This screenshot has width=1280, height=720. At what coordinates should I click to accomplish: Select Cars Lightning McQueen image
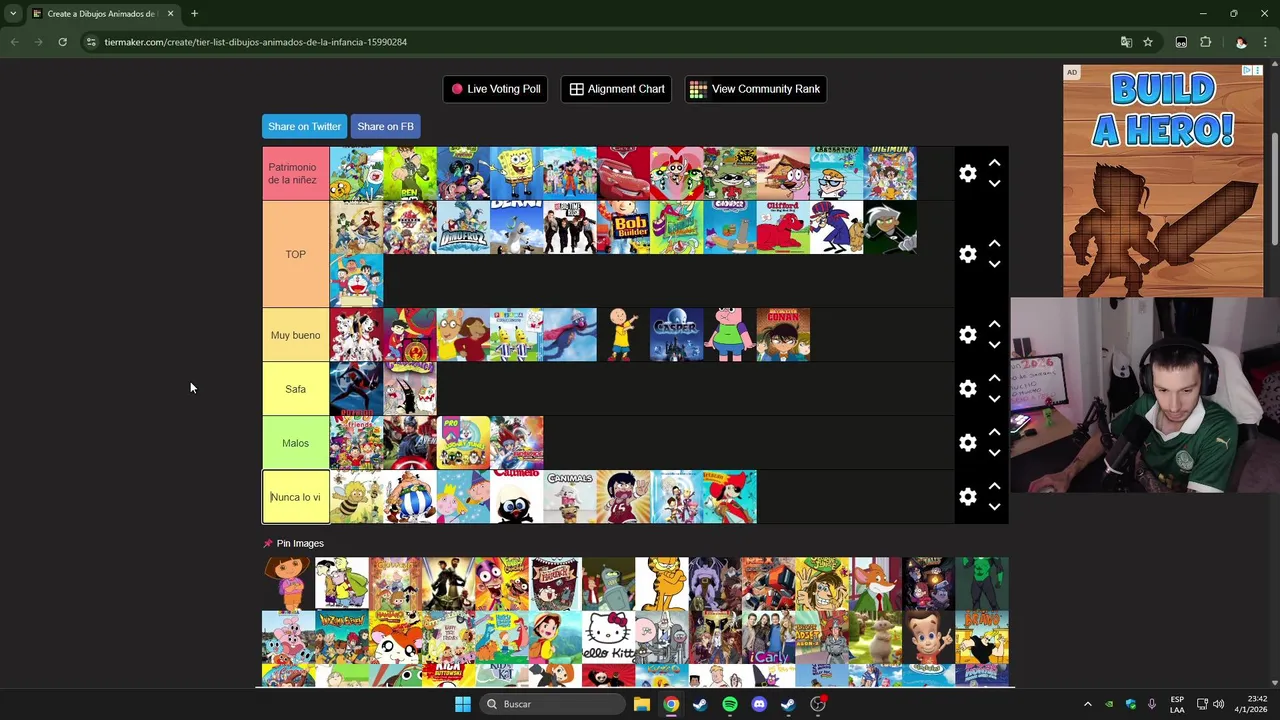tap(623, 174)
